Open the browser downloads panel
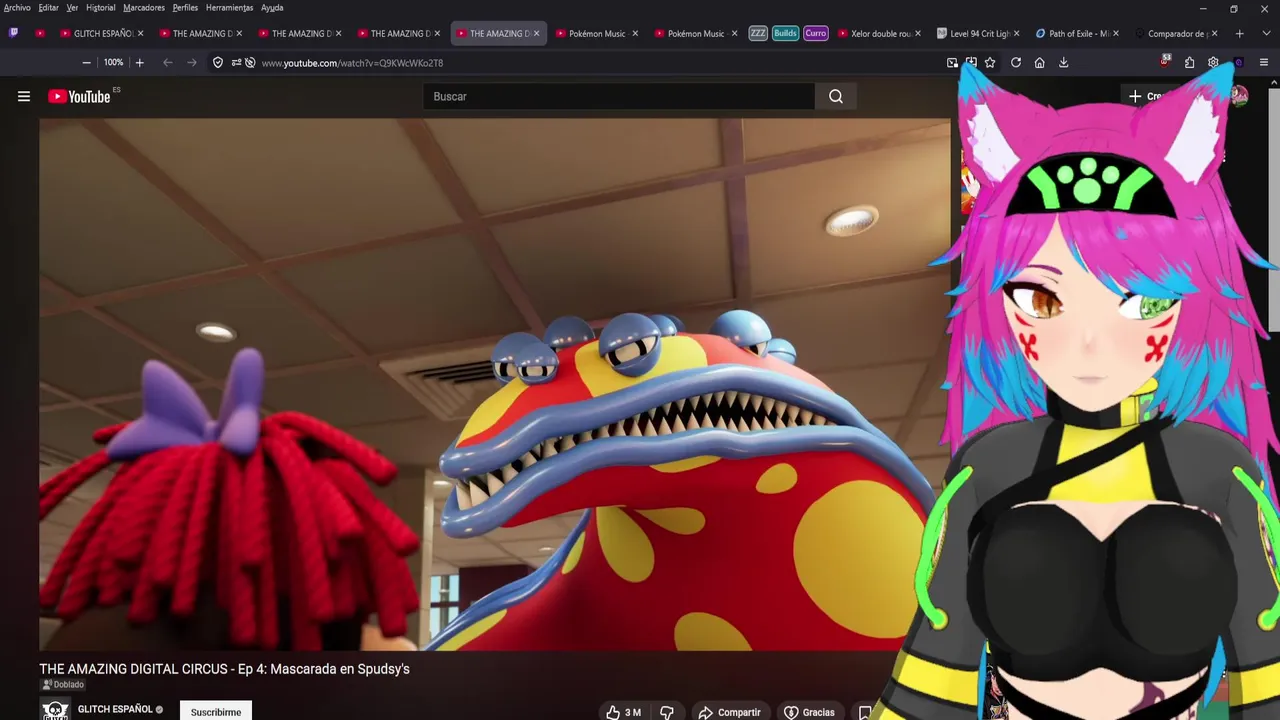 pos(1064,63)
